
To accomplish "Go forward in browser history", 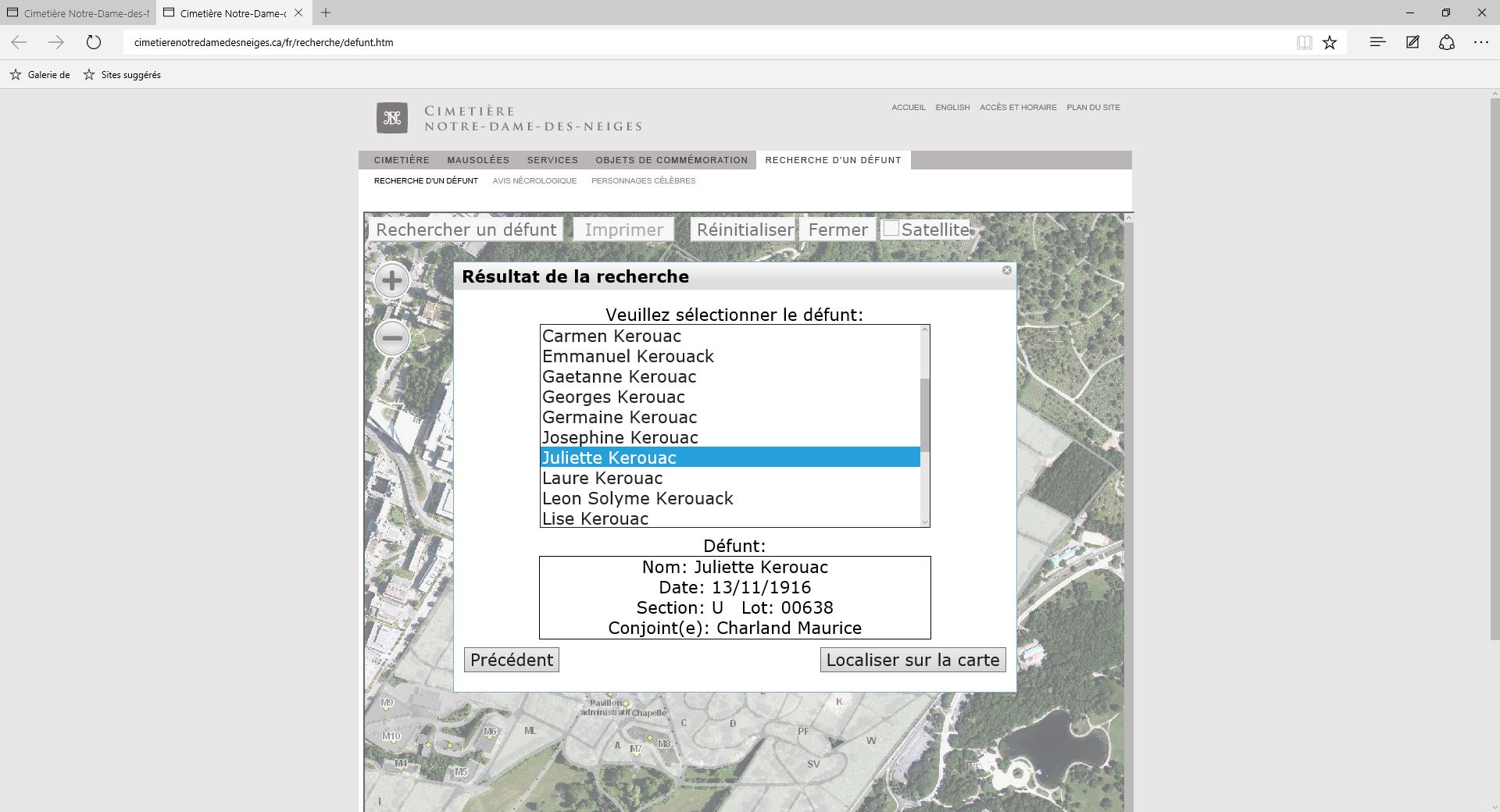I will coord(56,42).
